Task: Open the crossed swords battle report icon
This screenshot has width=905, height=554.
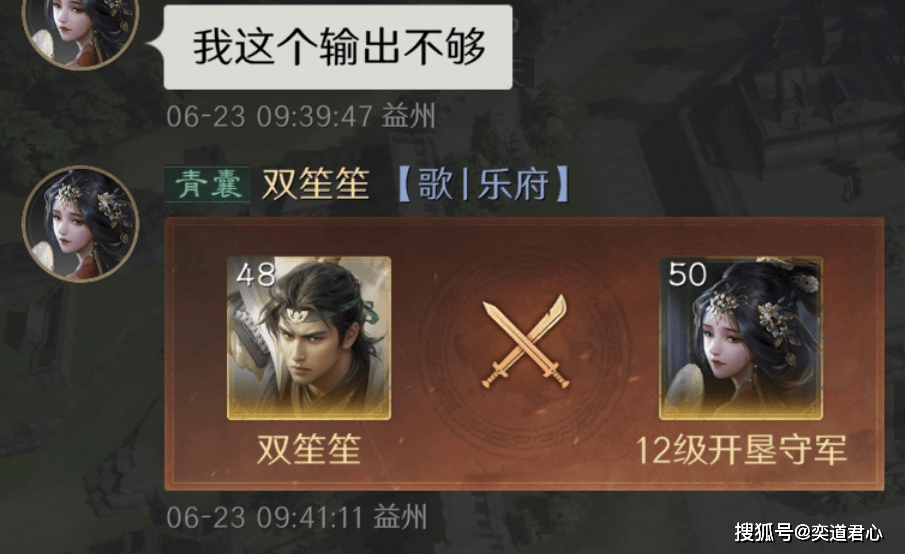Action: [525, 342]
